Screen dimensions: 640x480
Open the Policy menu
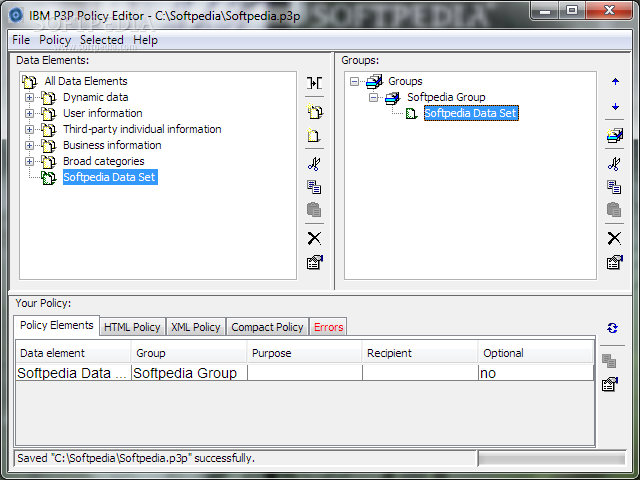[x=55, y=40]
